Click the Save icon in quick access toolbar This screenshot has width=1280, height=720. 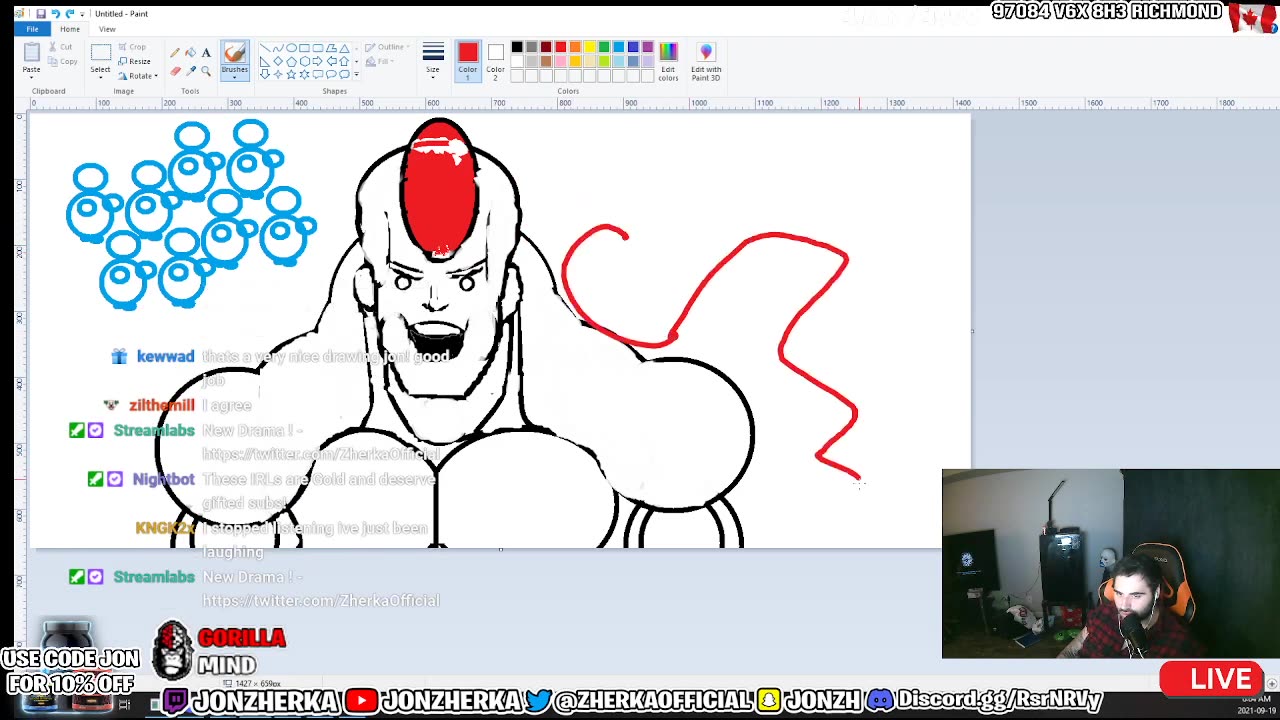coord(41,14)
